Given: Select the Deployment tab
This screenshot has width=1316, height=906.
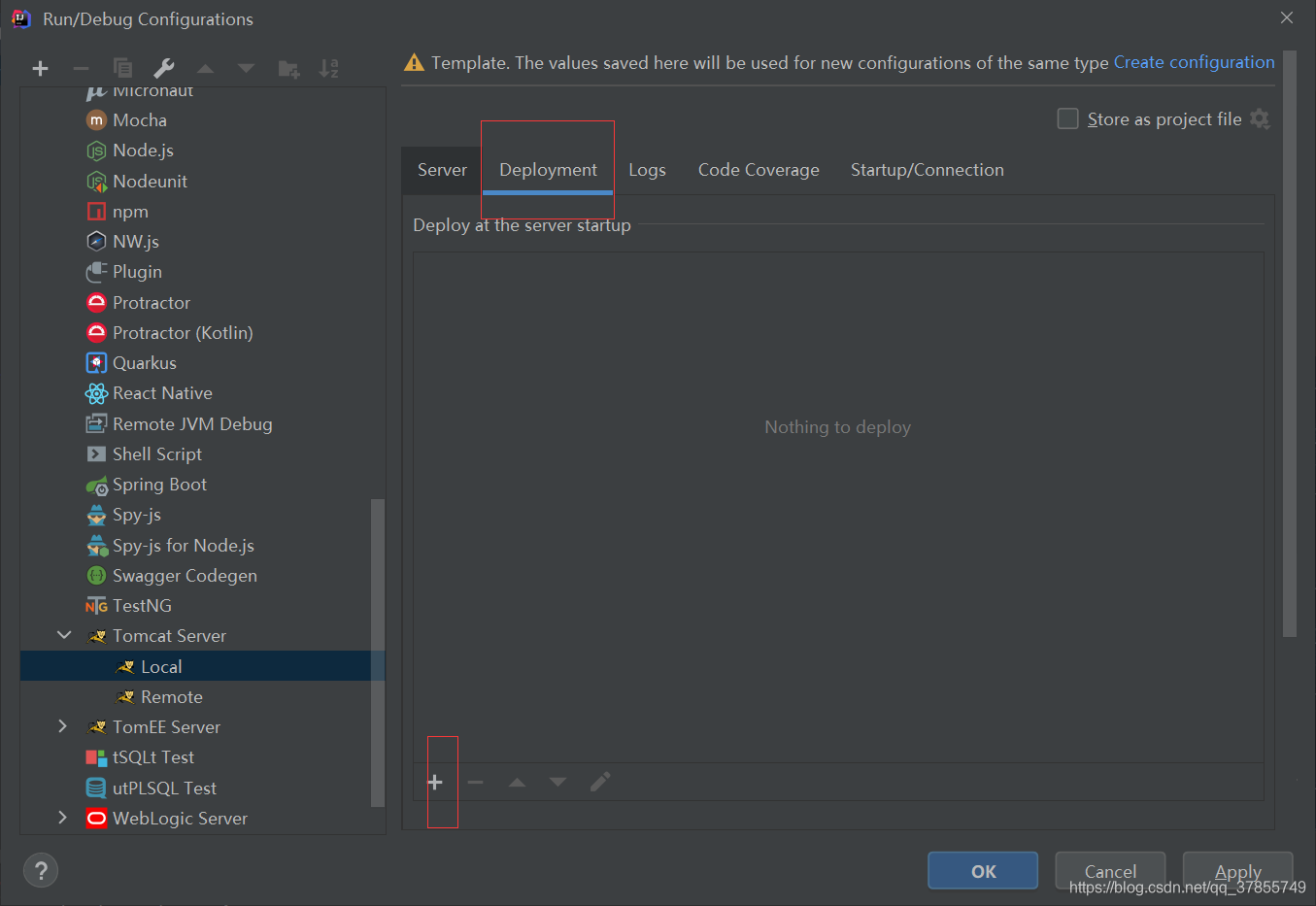Looking at the screenshot, I should (548, 170).
